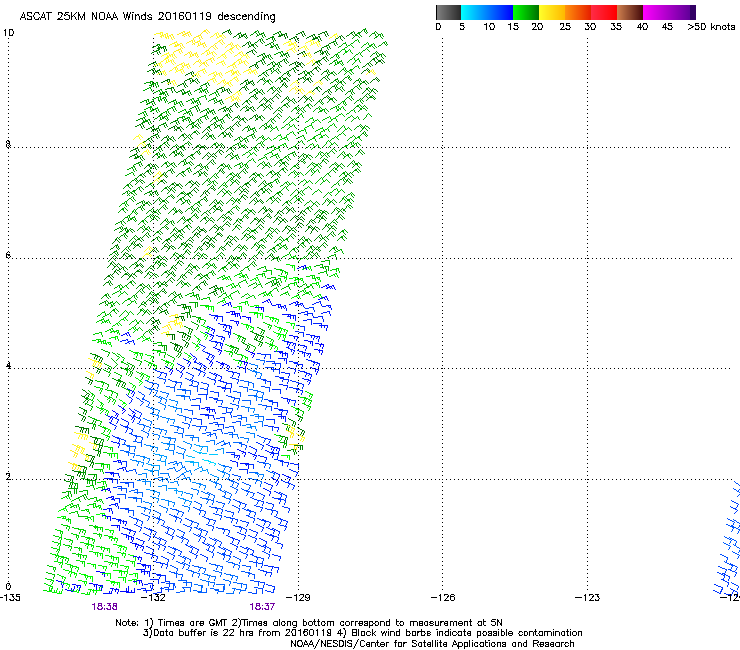Click the red 30-35 knots color swatch
Viewport: 740px width, 650px height.
604,12
